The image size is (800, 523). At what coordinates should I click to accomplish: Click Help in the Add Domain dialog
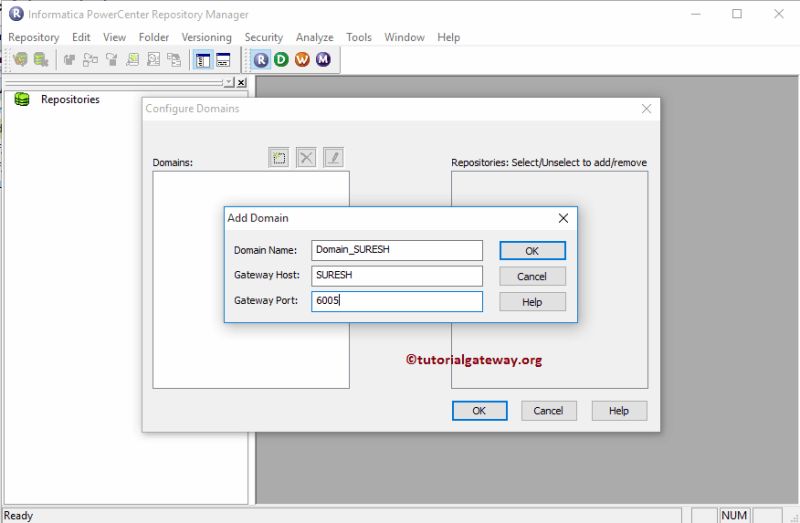coord(532,302)
